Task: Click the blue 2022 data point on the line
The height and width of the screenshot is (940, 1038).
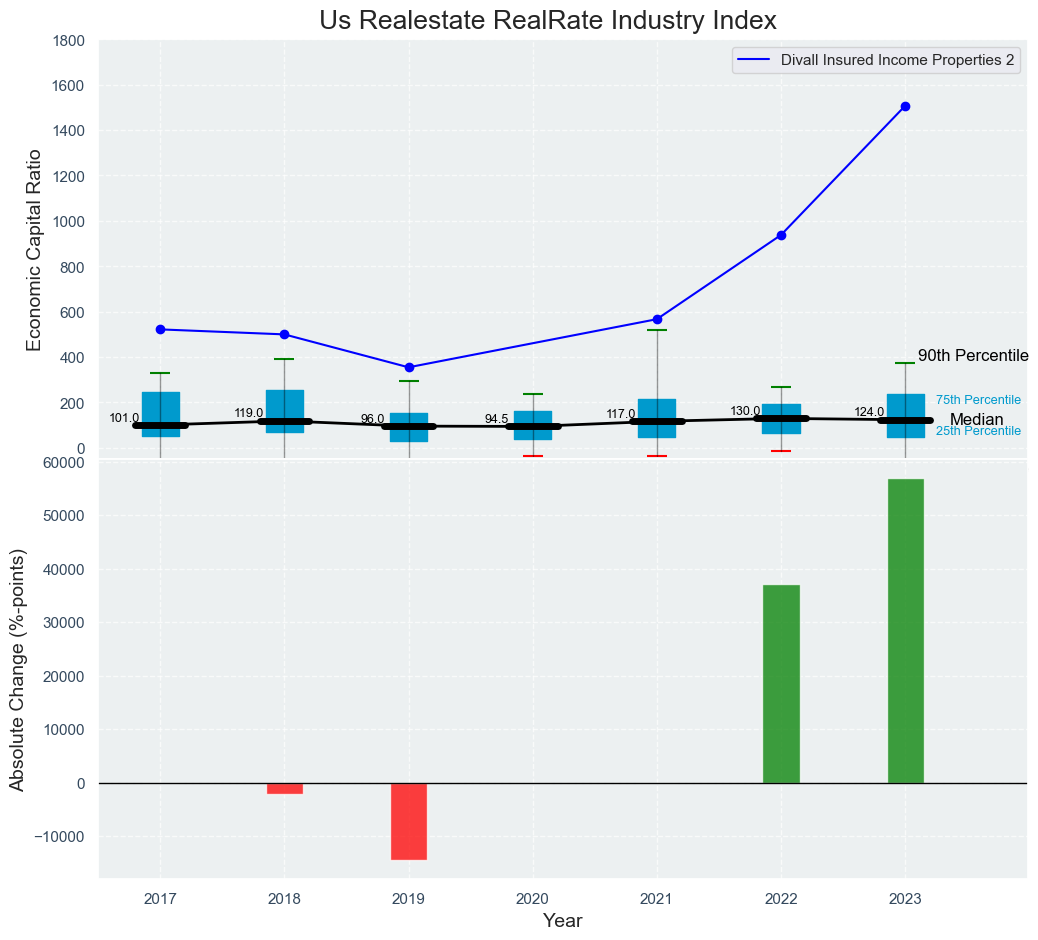Action: coord(781,235)
